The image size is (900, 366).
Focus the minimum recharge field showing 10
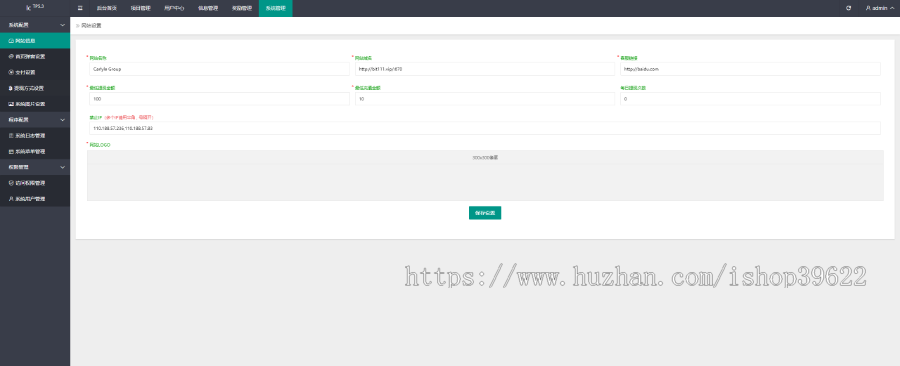484,99
